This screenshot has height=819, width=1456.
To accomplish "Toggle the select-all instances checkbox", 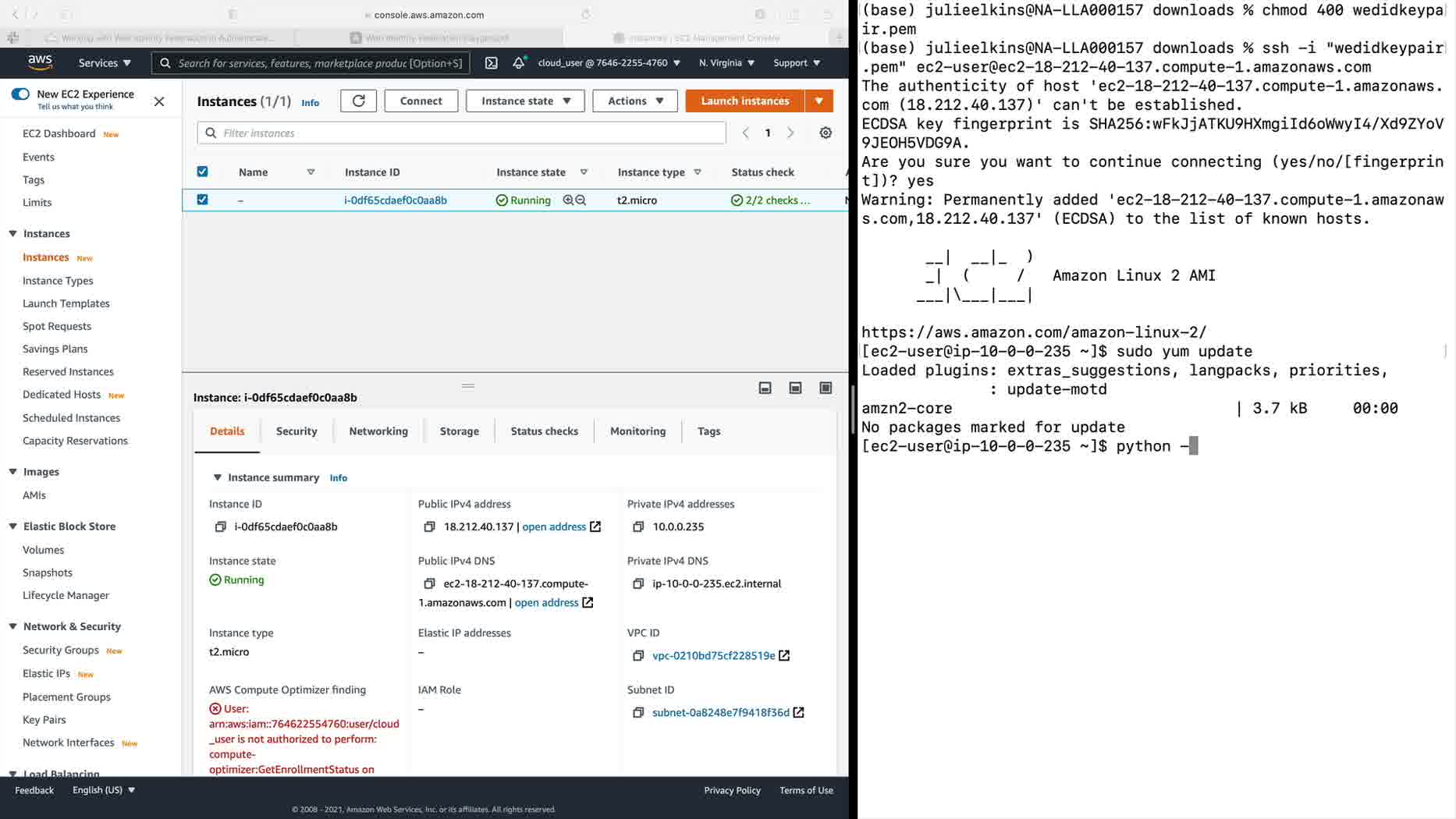I will 202,172.
